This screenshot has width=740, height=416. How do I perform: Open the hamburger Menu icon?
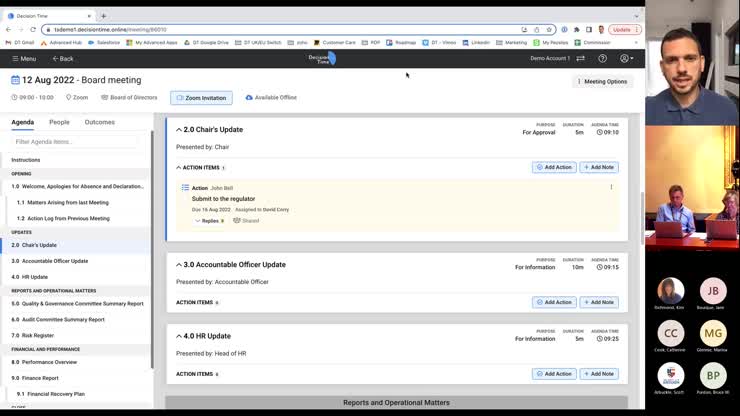[x=16, y=59]
